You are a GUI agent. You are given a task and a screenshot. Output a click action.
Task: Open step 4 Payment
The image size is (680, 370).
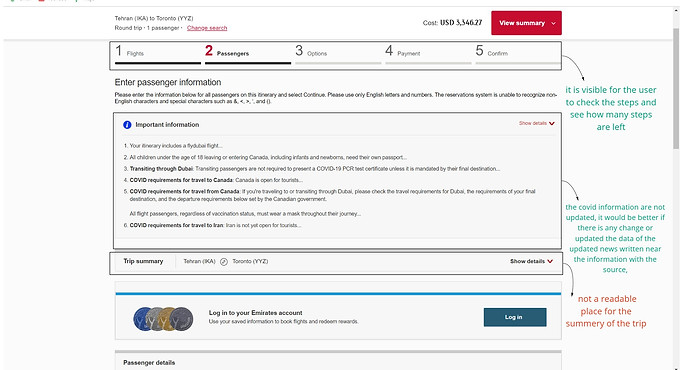tap(428, 53)
